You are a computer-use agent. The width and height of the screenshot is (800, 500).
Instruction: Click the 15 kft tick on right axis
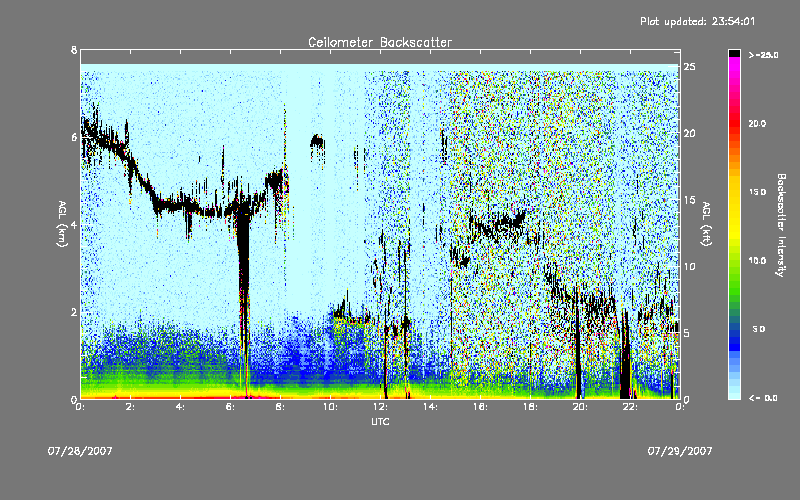pos(690,200)
